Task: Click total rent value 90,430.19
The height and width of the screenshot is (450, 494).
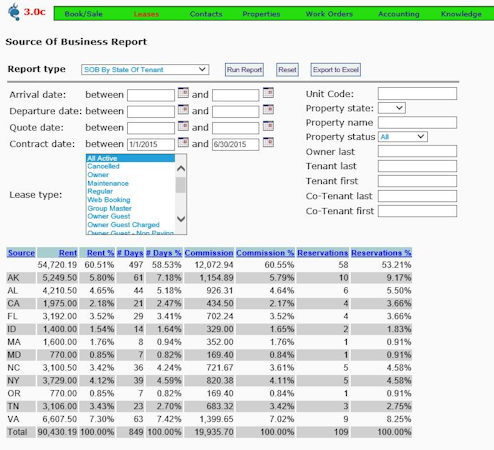Action: [x=57, y=432]
